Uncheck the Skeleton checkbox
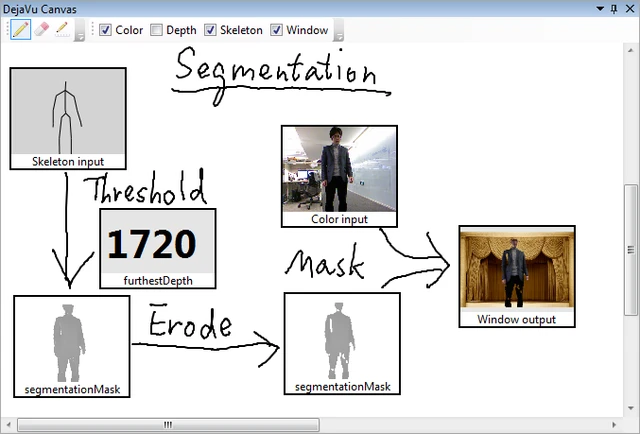640x434 pixels. pos(210,30)
